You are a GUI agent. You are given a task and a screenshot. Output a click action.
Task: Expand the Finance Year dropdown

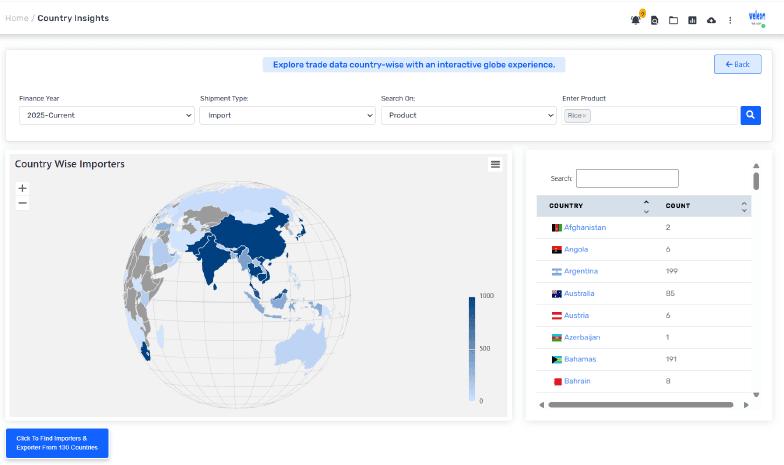pyautogui.click(x=106, y=115)
